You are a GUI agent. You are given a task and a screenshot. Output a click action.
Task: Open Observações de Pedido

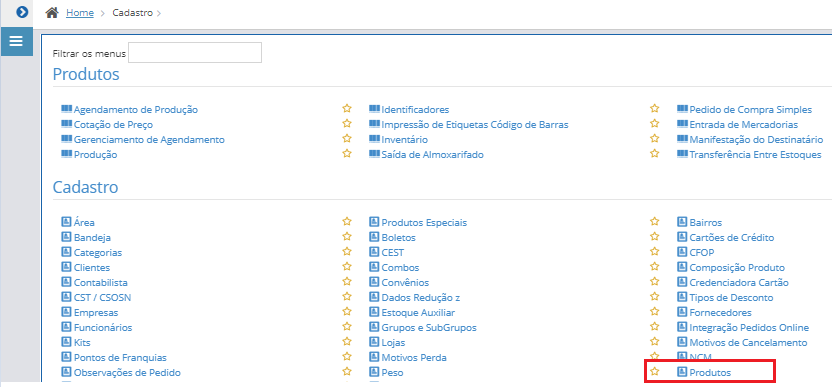[127, 373]
